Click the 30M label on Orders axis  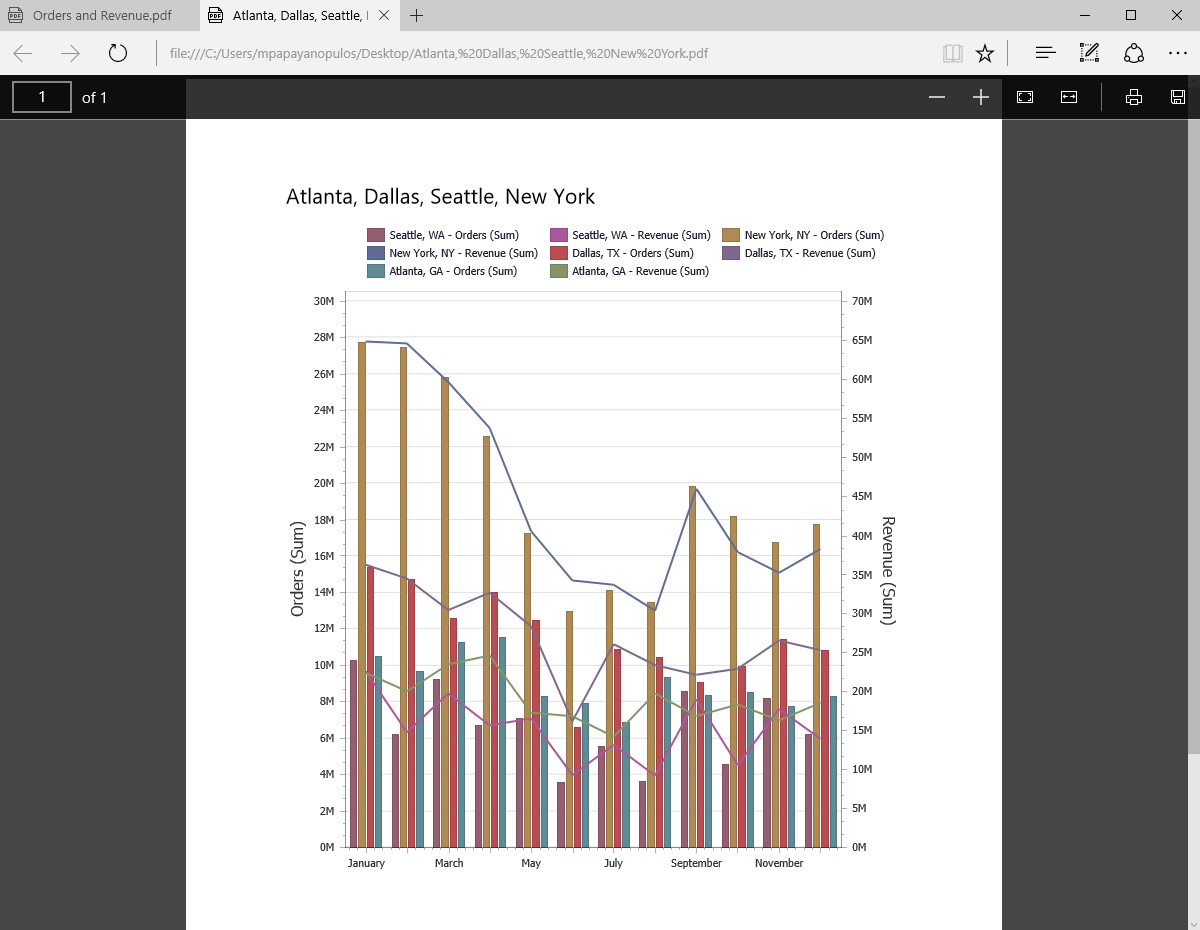(x=324, y=301)
